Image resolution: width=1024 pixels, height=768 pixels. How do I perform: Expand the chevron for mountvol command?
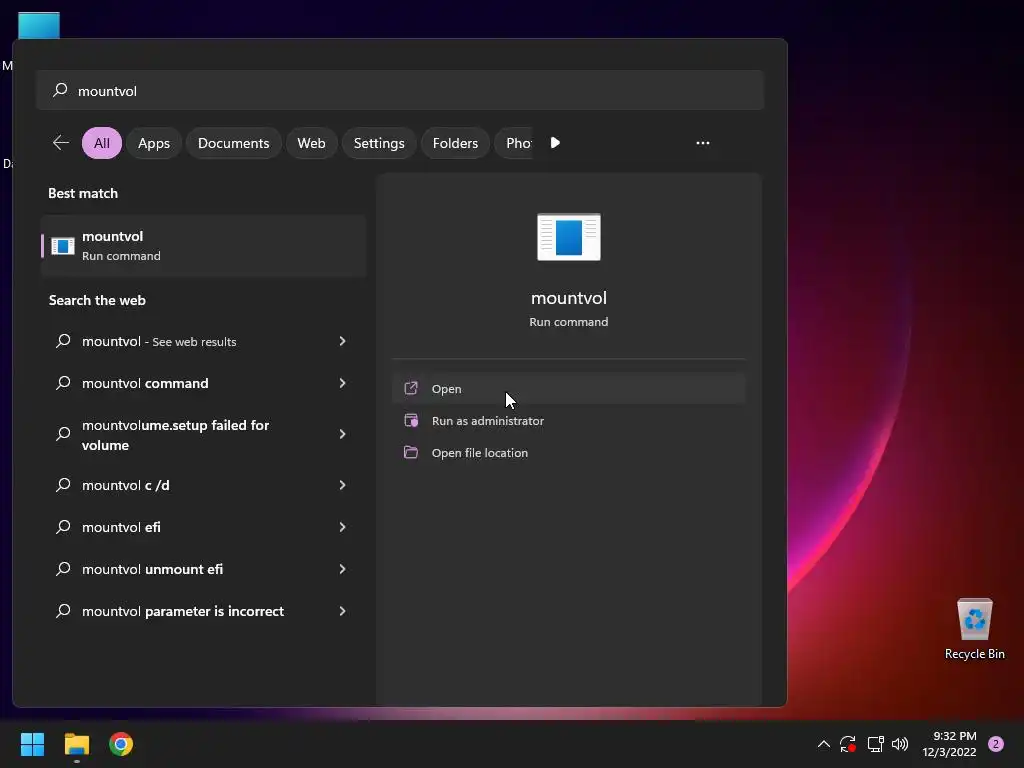pos(342,383)
